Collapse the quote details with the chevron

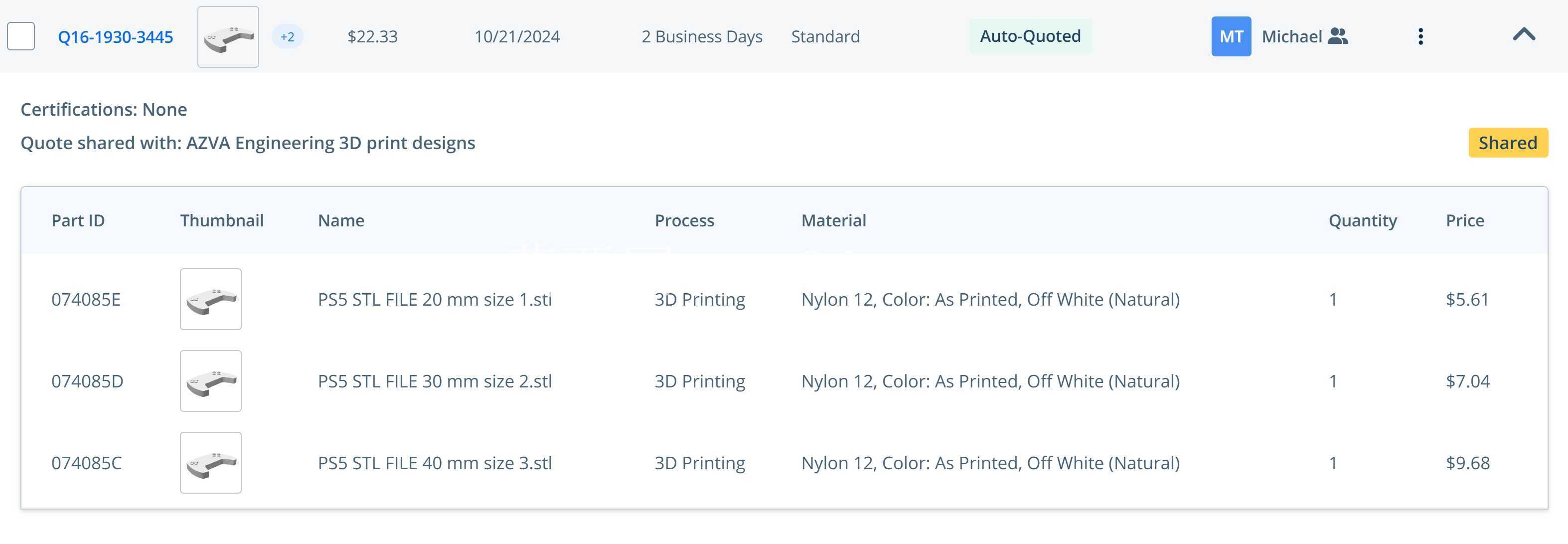click(1524, 35)
